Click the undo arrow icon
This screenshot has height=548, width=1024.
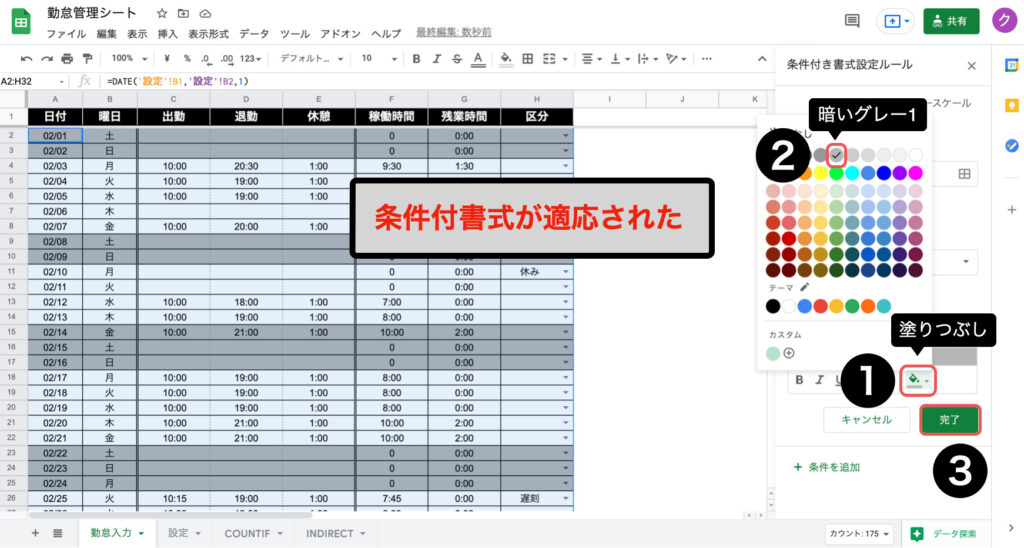pos(26,59)
